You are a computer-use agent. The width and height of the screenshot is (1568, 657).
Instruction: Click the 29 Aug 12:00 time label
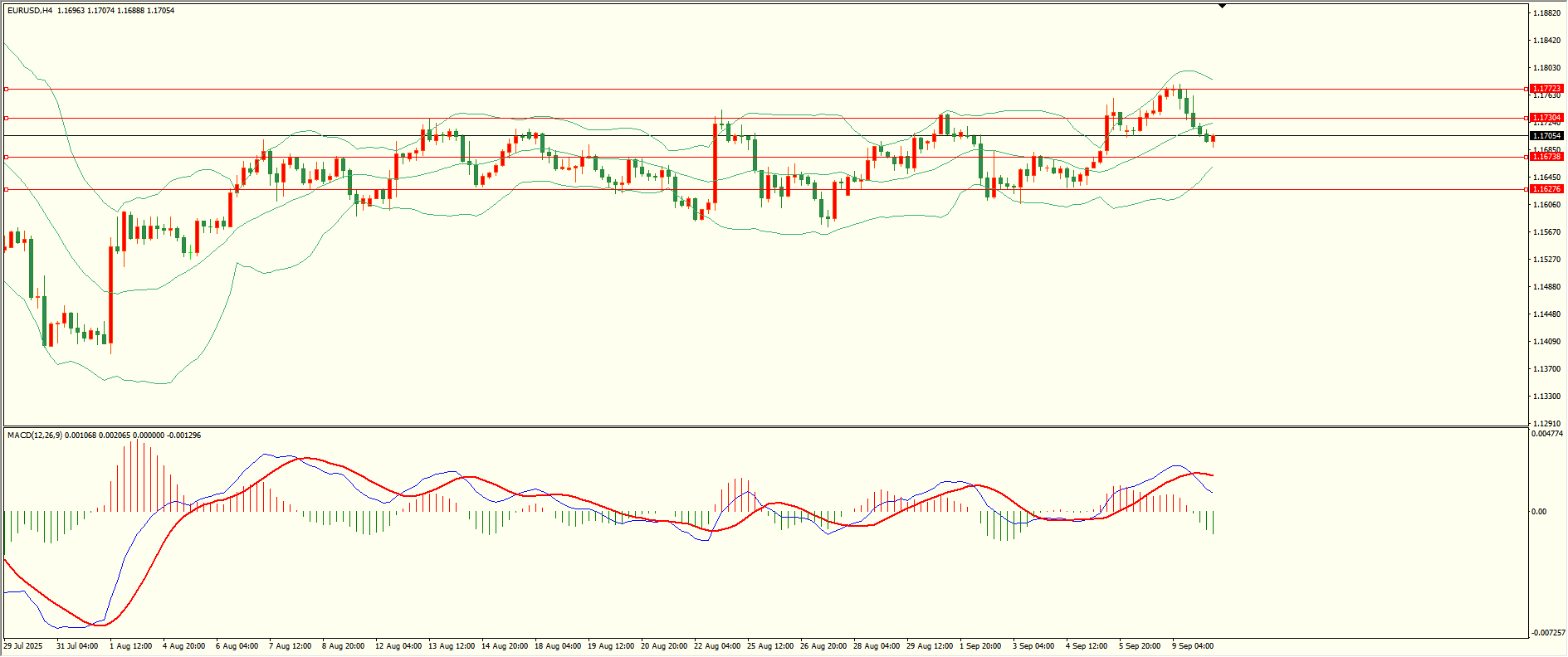(930, 646)
